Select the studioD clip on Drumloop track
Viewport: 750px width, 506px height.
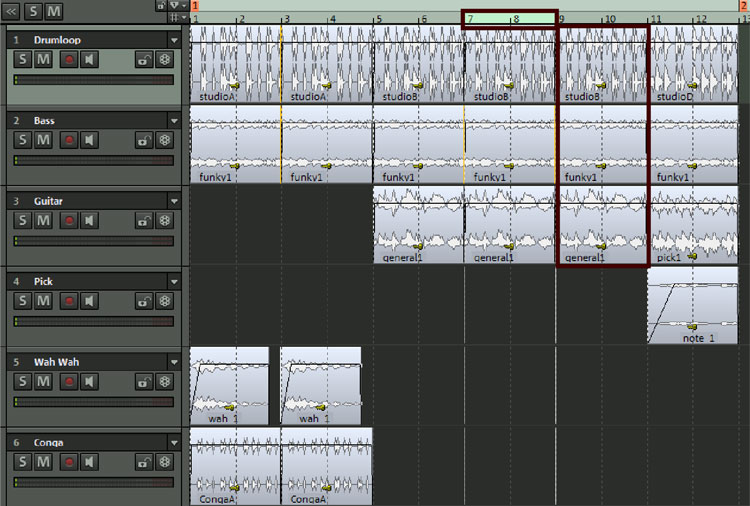693,64
